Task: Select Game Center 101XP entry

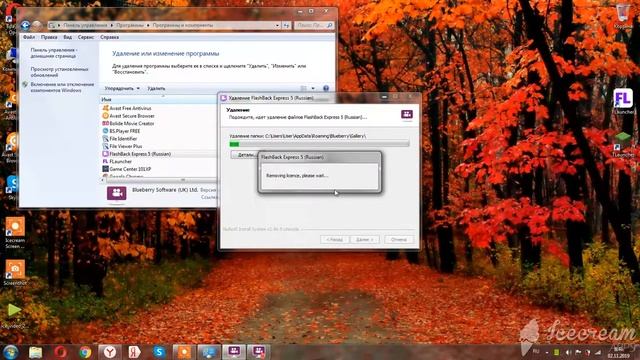Action: [x=126, y=169]
